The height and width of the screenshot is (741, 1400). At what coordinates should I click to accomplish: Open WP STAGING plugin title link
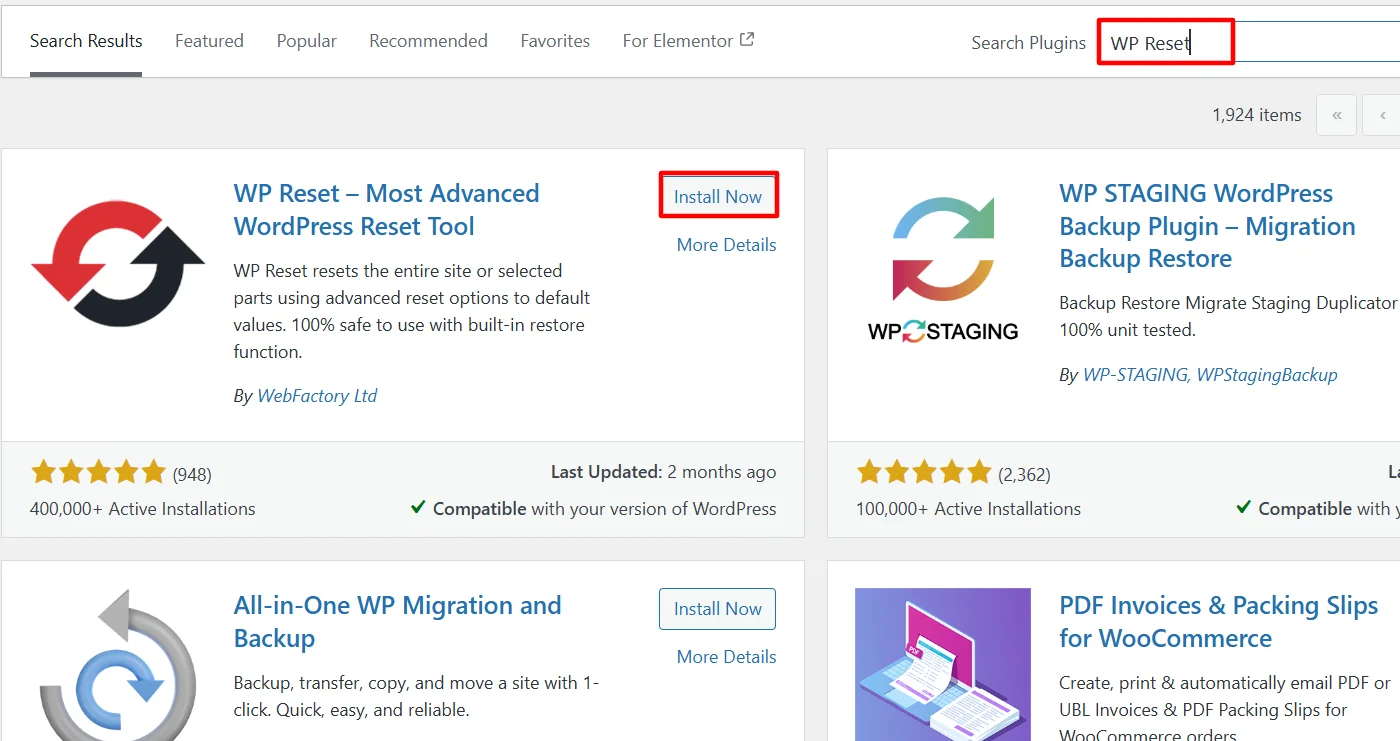pos(1207,226)
